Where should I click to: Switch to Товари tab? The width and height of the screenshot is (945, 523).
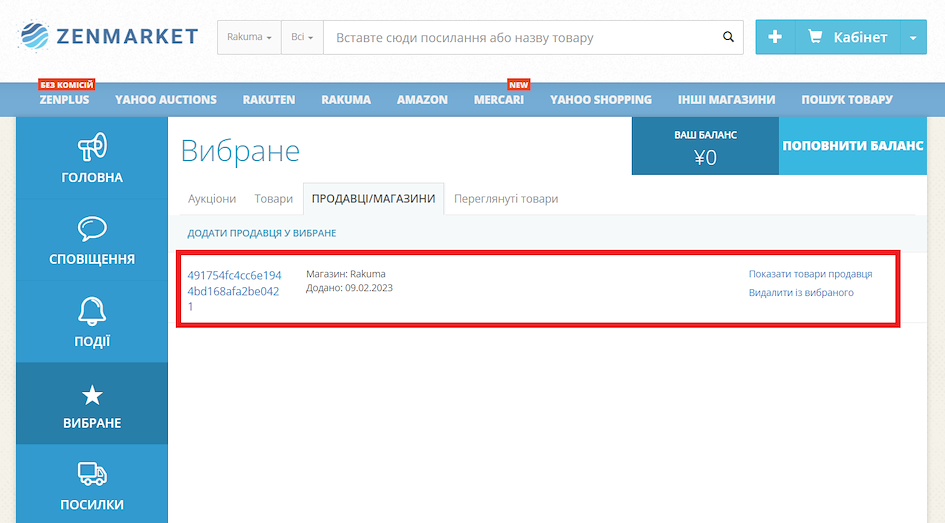click(273, 198)
